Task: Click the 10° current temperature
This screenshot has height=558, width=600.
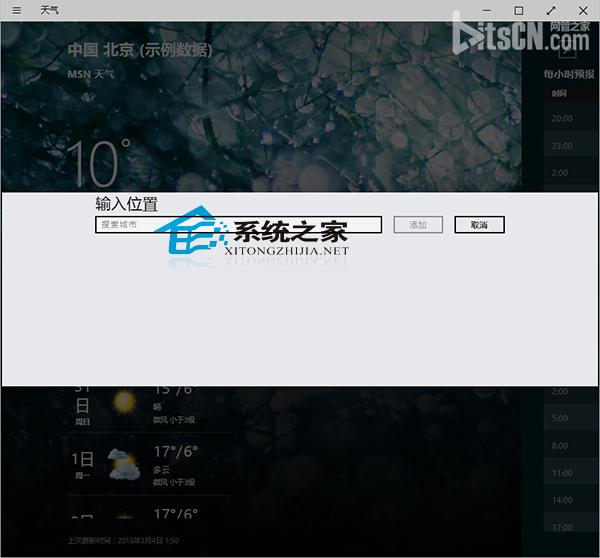Action: [99, 163]
